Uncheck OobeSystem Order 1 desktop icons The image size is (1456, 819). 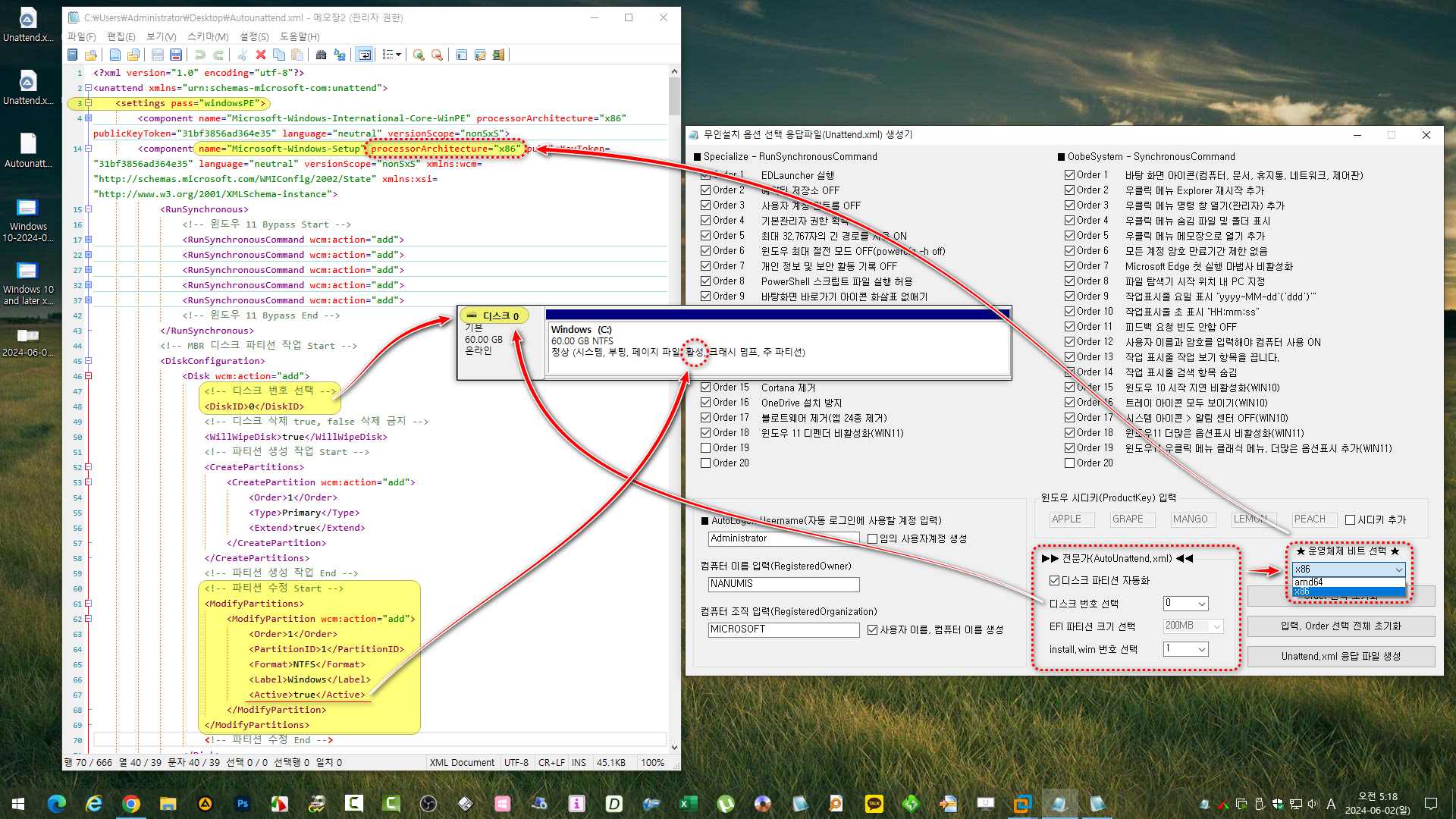pyautogui.click(x=1070, y=175)
